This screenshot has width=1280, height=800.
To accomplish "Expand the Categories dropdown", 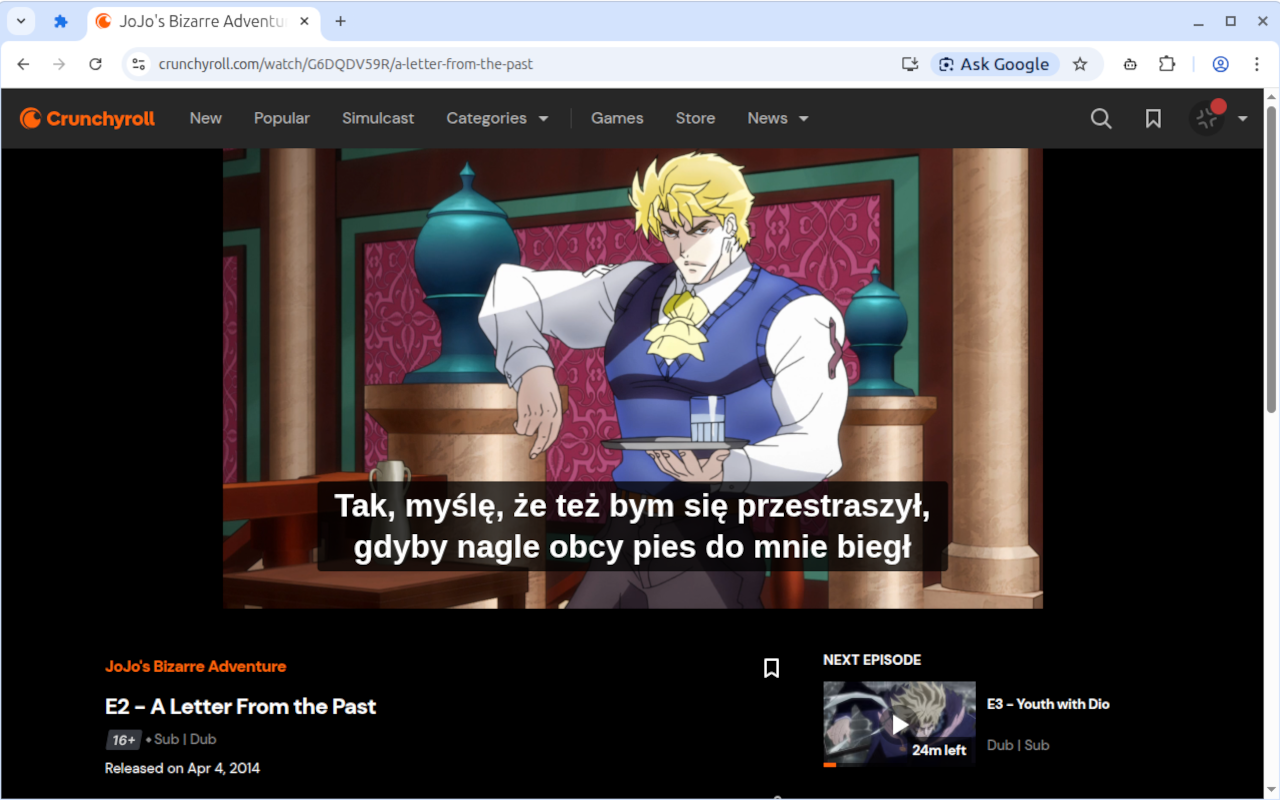I will coord(497,118).
